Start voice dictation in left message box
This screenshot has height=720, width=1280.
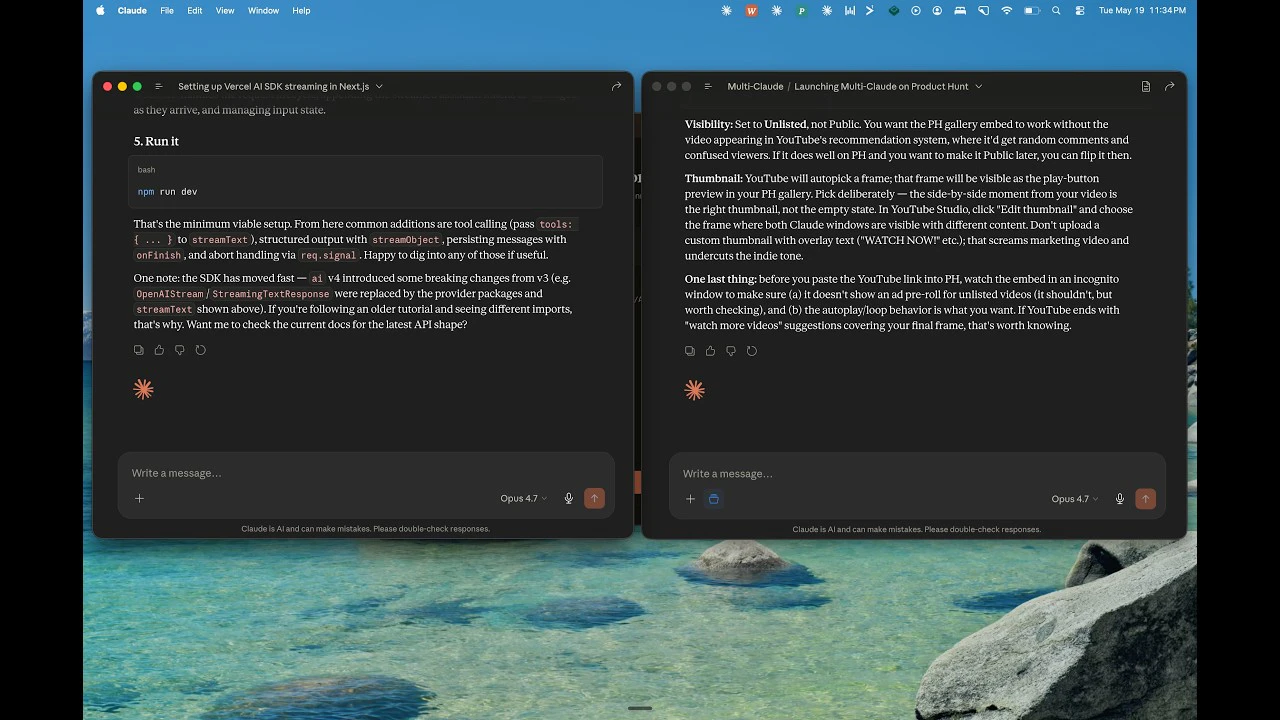569,498
